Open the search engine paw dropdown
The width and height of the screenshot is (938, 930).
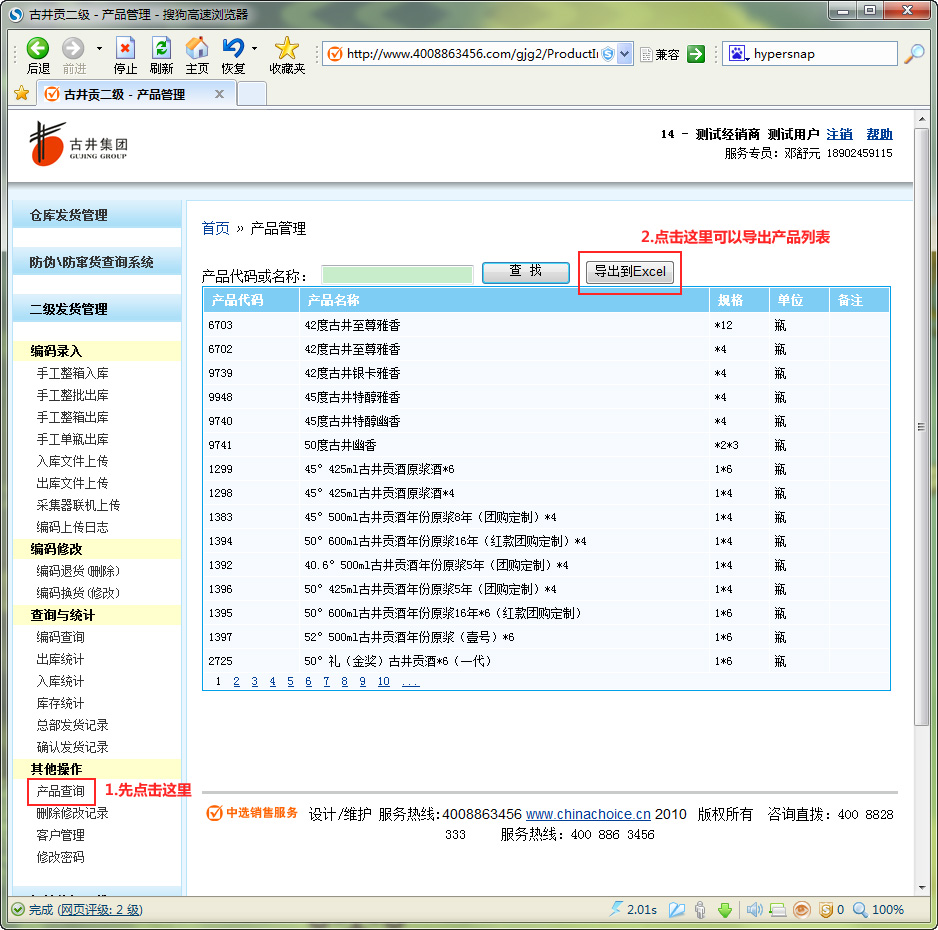pyautogui.click(x=738, y=54)
